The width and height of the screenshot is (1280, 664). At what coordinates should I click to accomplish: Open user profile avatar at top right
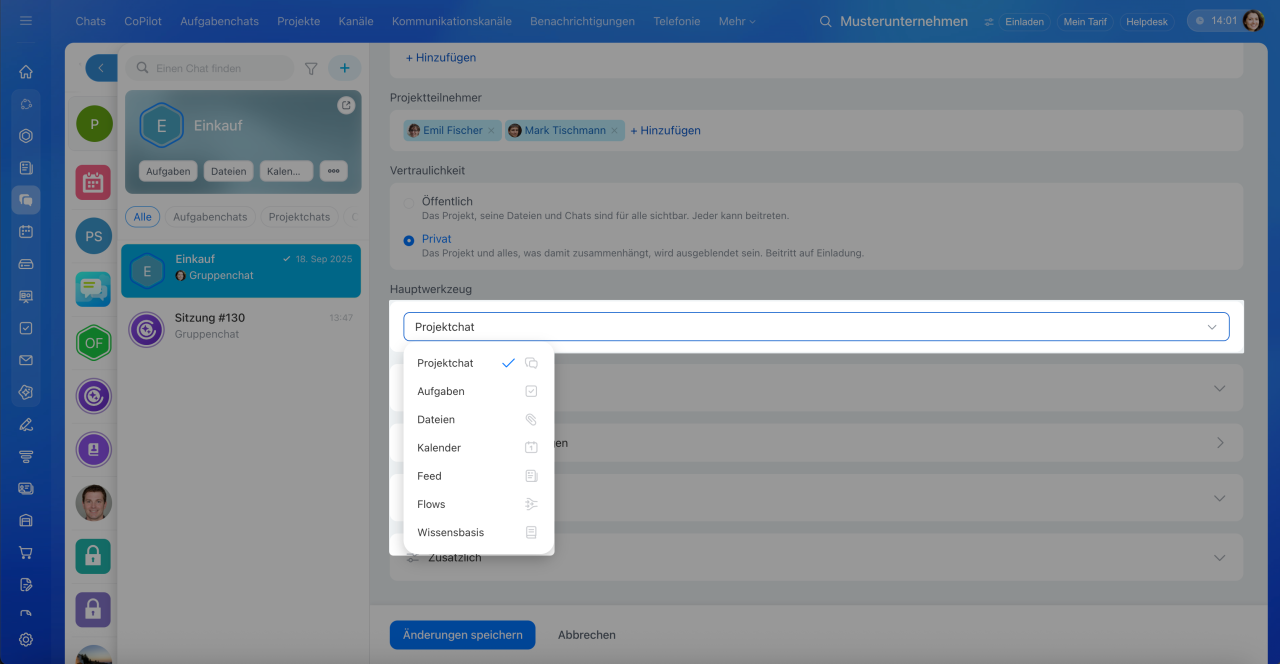pyautogui.click(x=1253, y=21)
